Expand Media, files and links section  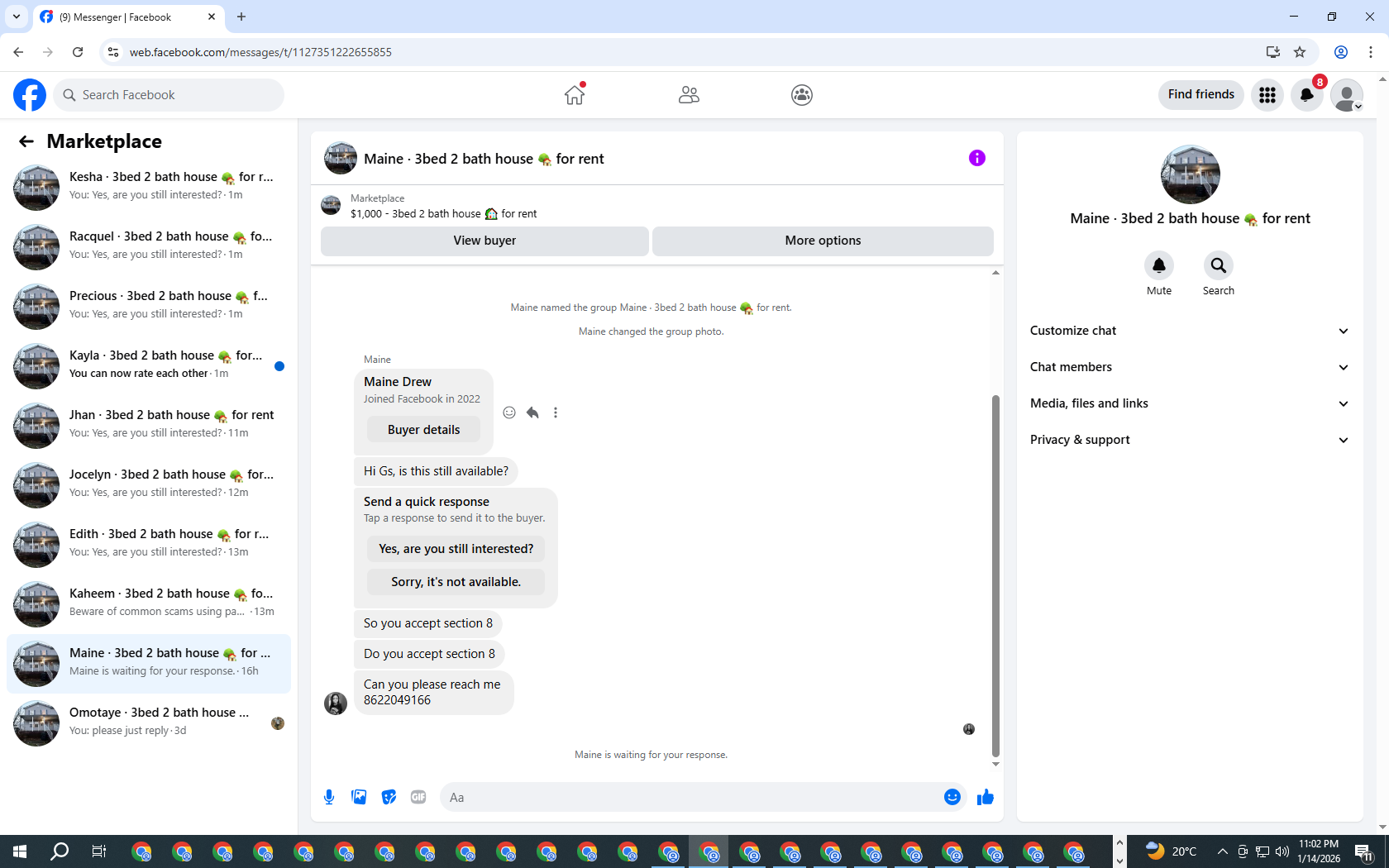1190,403
